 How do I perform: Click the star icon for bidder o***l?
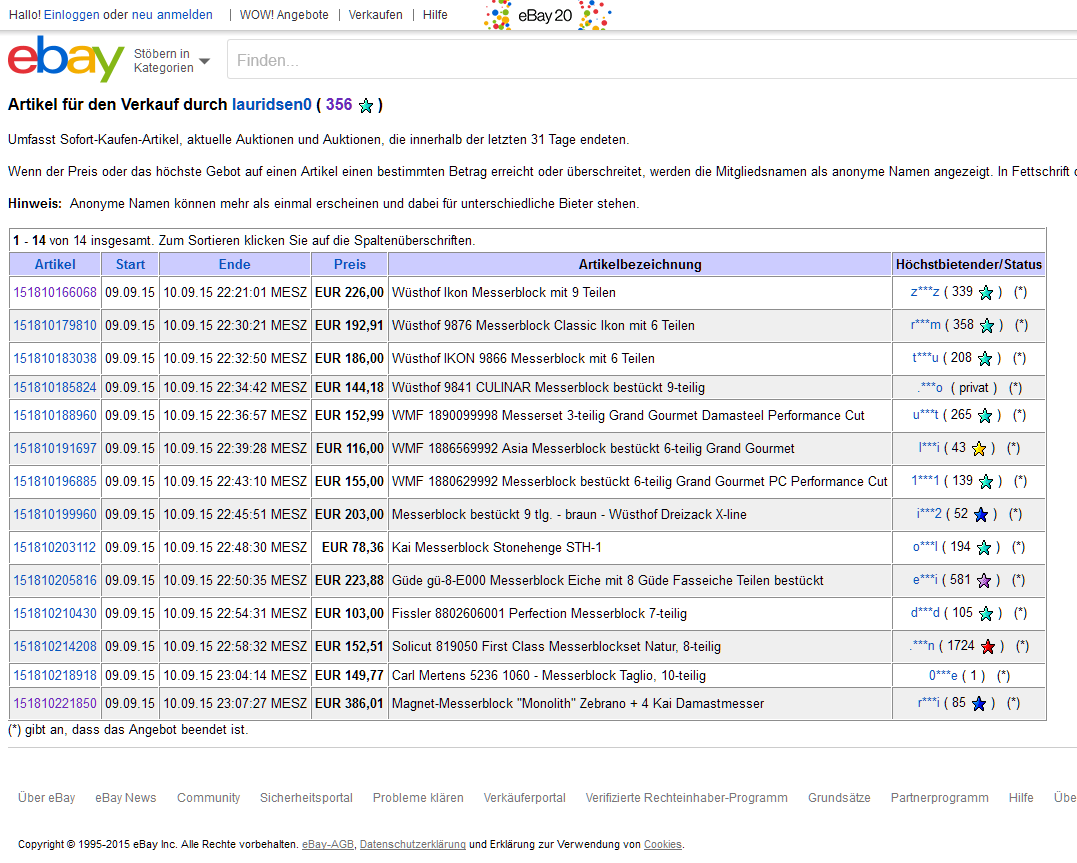point(984,548)
